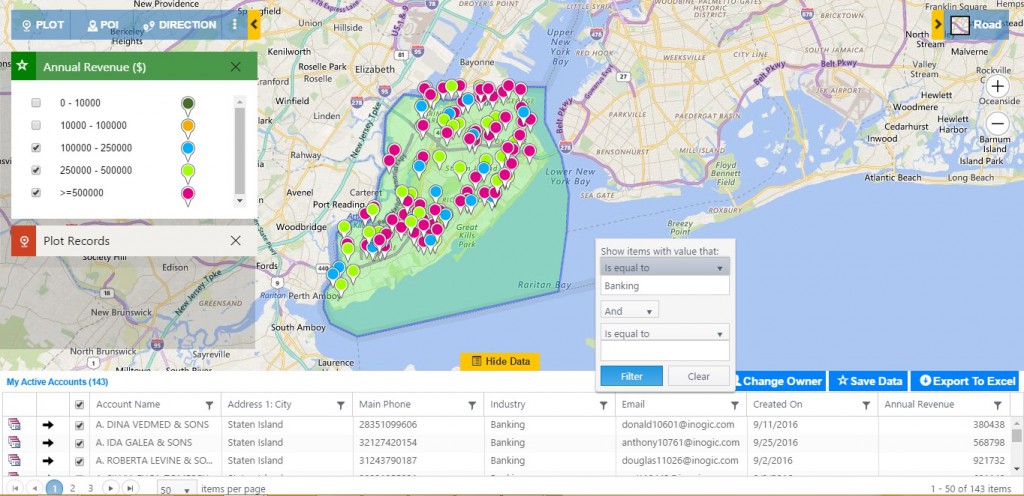Open the first Is equal to operator dropdown
Image resolution: width=1024 pixels, height=496 pixels.
tap(664, 268)
